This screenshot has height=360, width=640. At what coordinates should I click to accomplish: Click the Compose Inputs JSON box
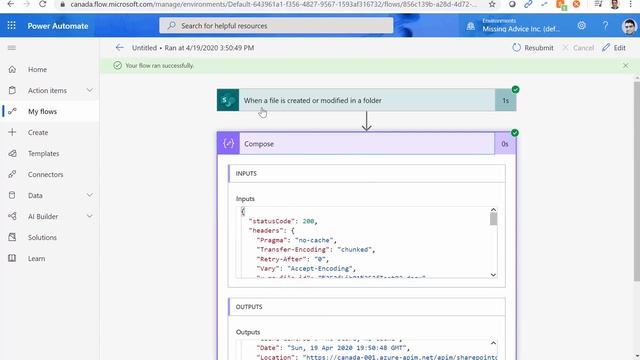coord(366,242)
